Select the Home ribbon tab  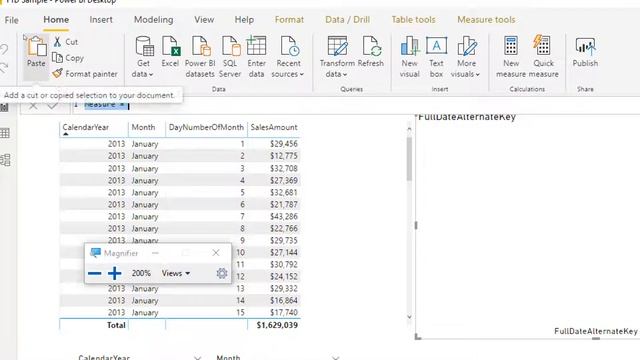(56, 20)
